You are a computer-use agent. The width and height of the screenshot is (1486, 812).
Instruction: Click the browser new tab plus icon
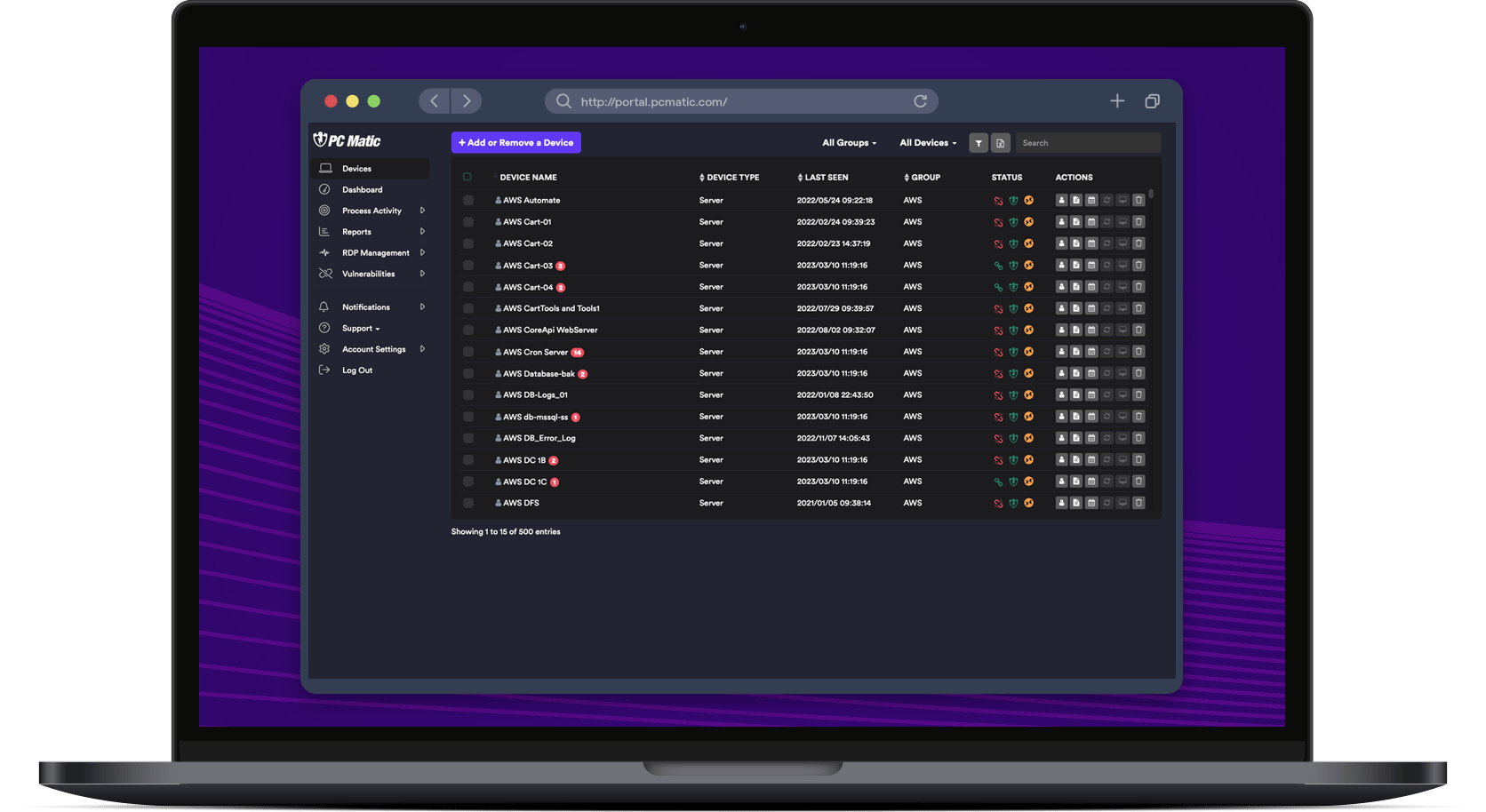[x=1117, y=101]
